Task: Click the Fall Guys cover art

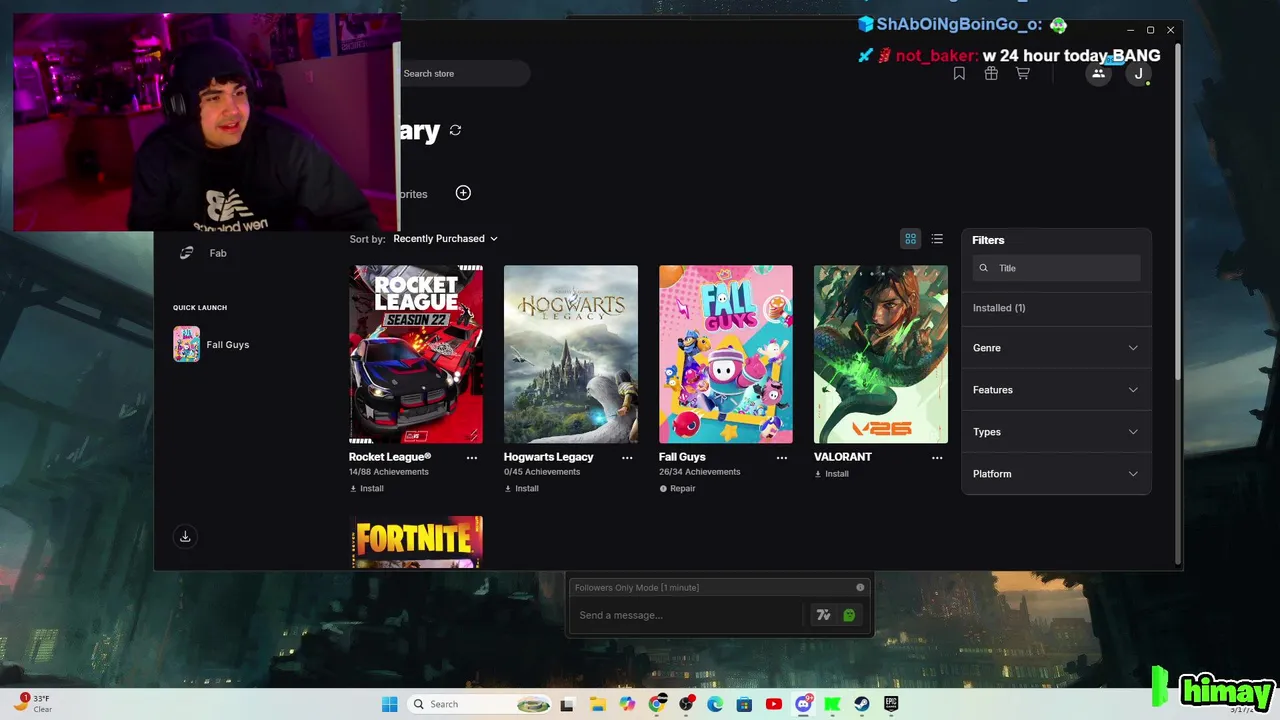Action: [x=726, y=354]
